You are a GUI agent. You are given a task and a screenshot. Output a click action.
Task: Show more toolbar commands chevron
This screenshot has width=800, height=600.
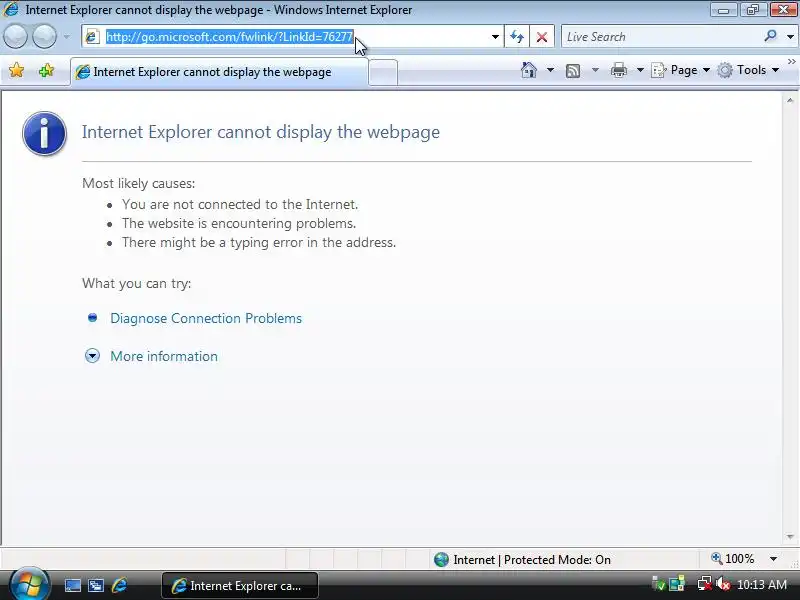pyautogui.click(x=791, y=62)
